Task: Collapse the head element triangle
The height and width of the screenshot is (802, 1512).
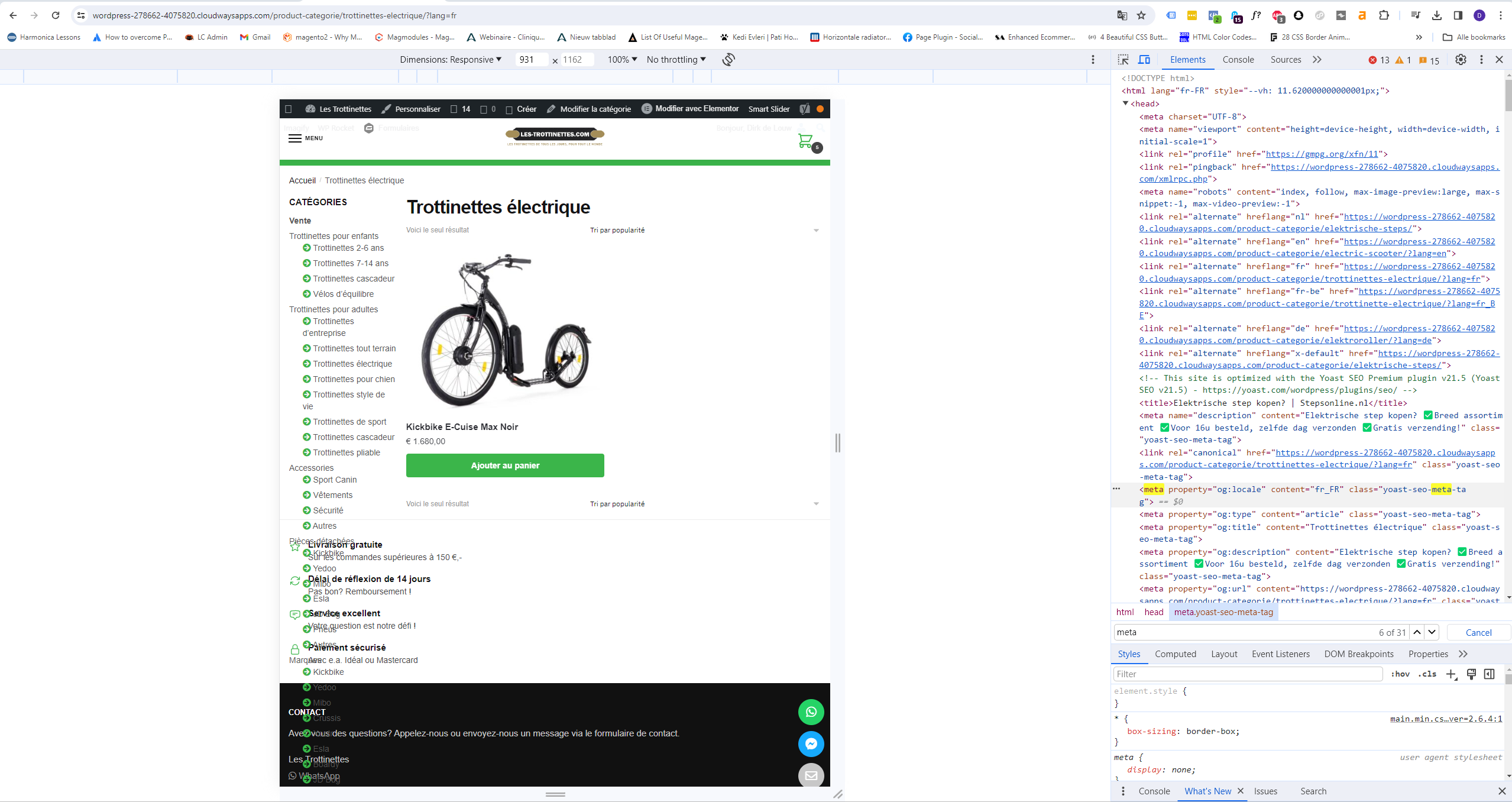Action: [1126, 104]
